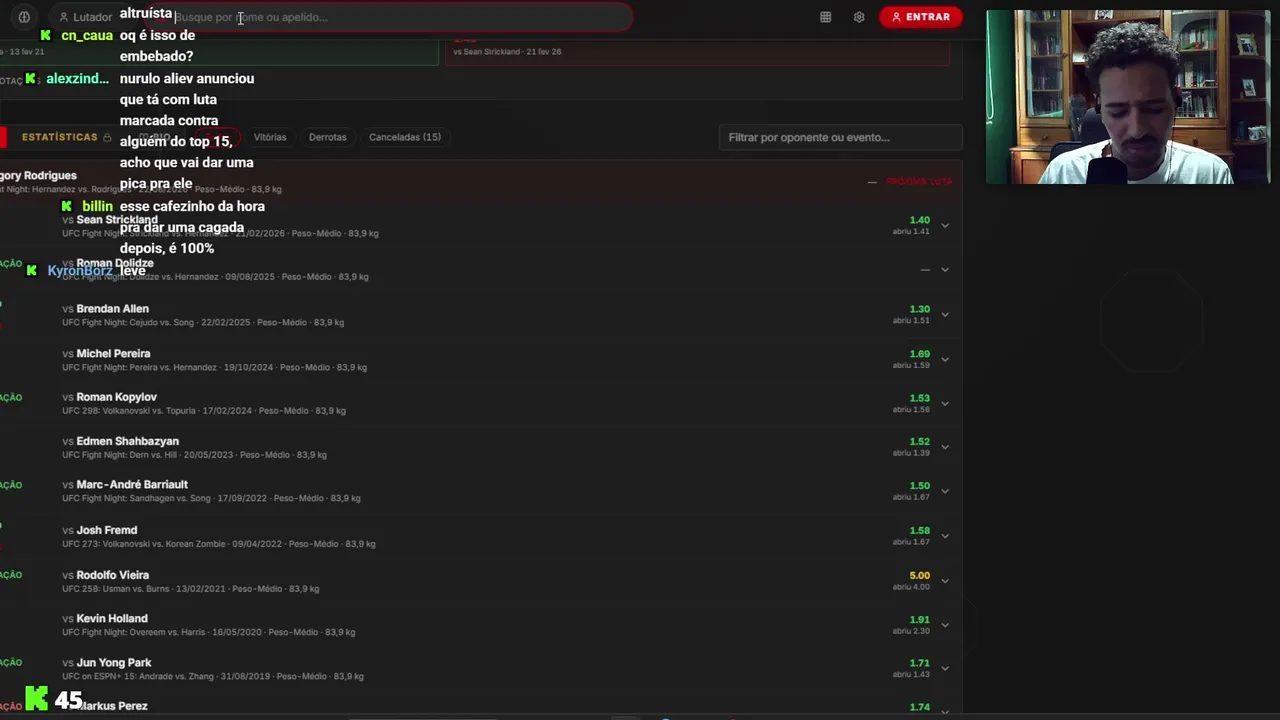Viewport: 1280px width, 720px height.
Task: Select opponent name Marc-André Barriault
Action: click(x=132, y=485)
